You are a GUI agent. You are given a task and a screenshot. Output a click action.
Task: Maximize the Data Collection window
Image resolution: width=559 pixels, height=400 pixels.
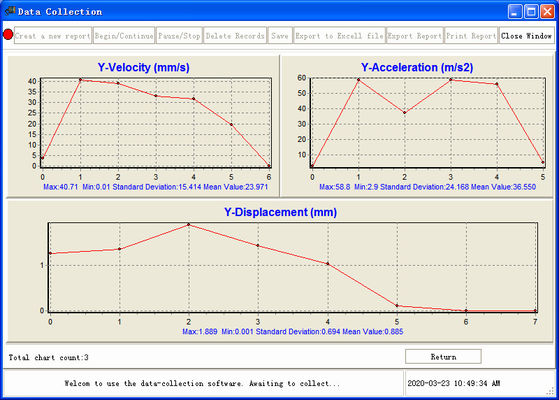click(x=531, y=12)
